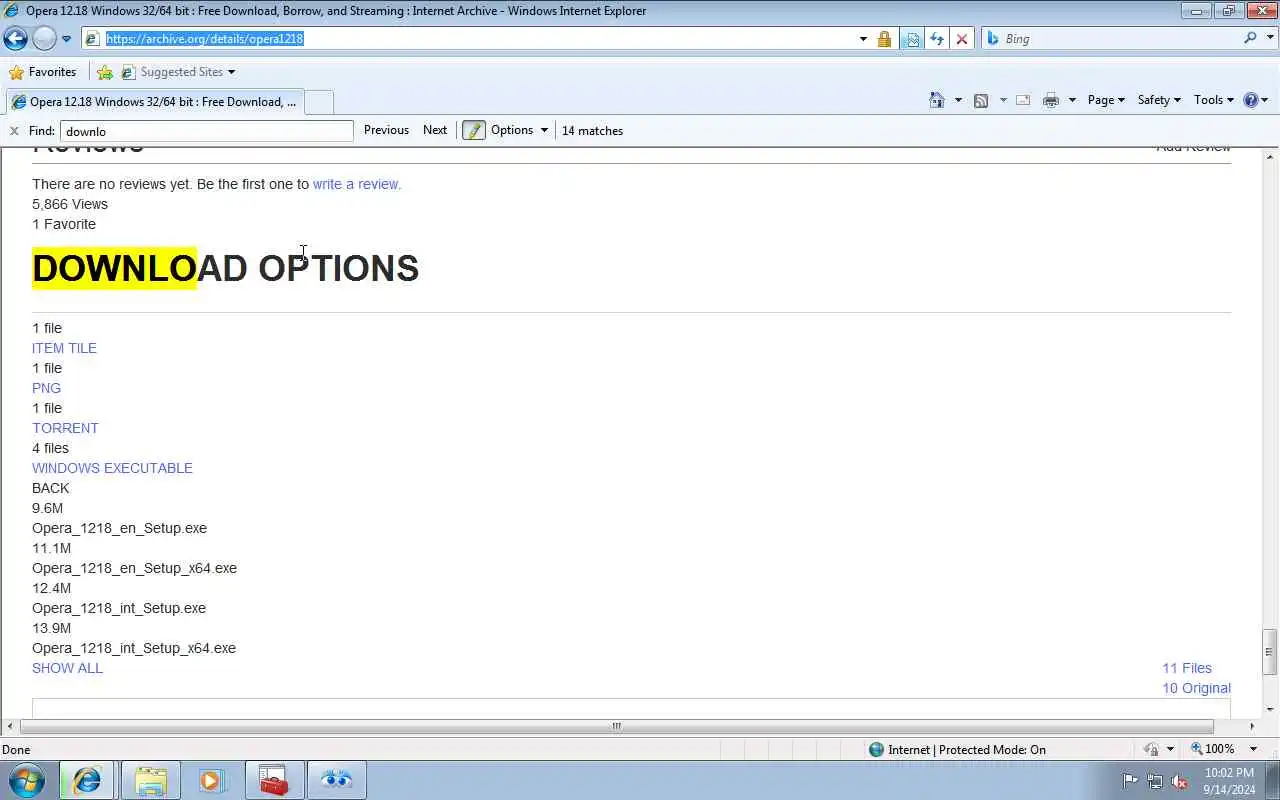The height and width of the screenshot is (800, 1280).
Task: Jump to Next find match
Action: coord(435,130)
